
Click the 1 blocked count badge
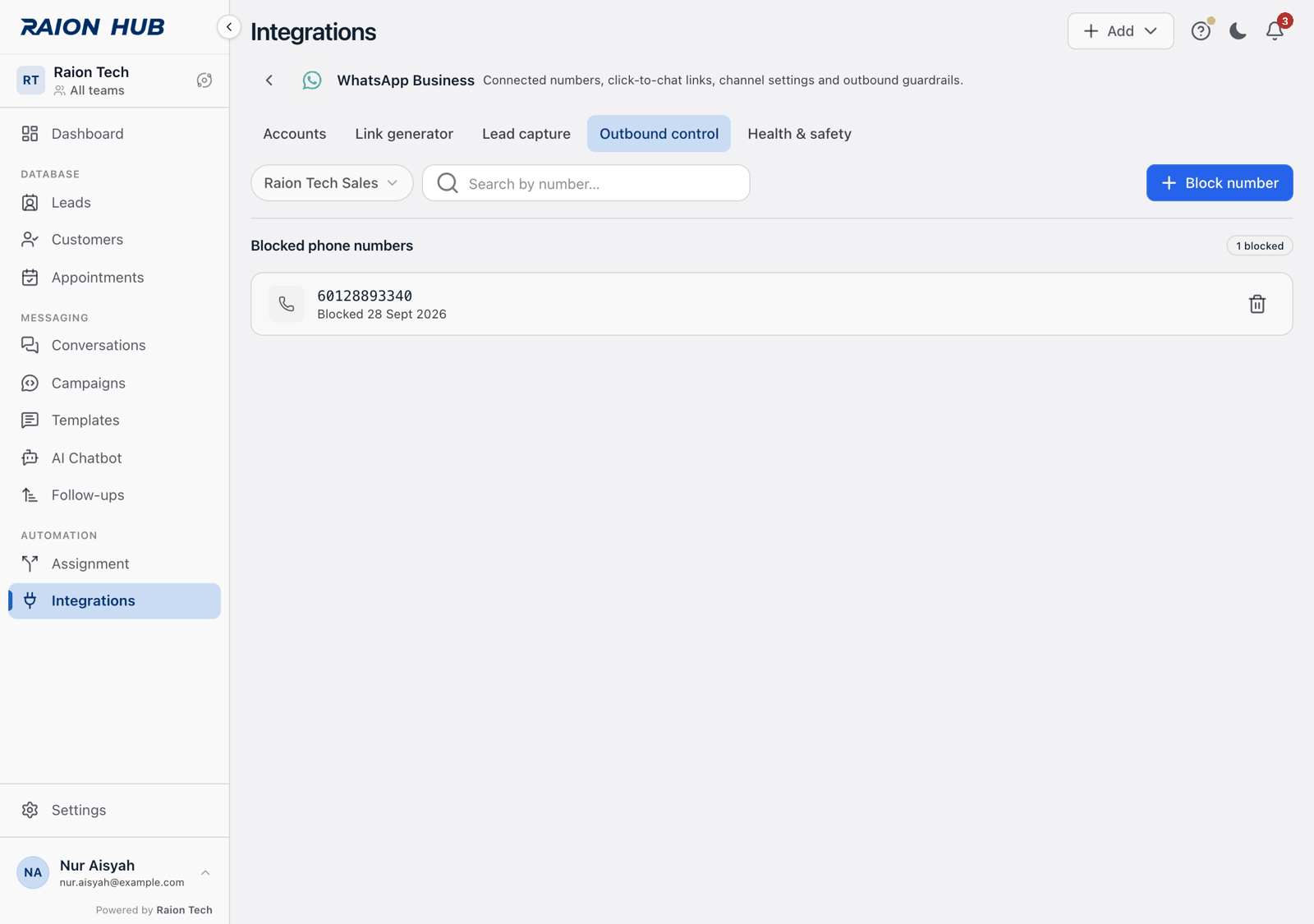1260,246
